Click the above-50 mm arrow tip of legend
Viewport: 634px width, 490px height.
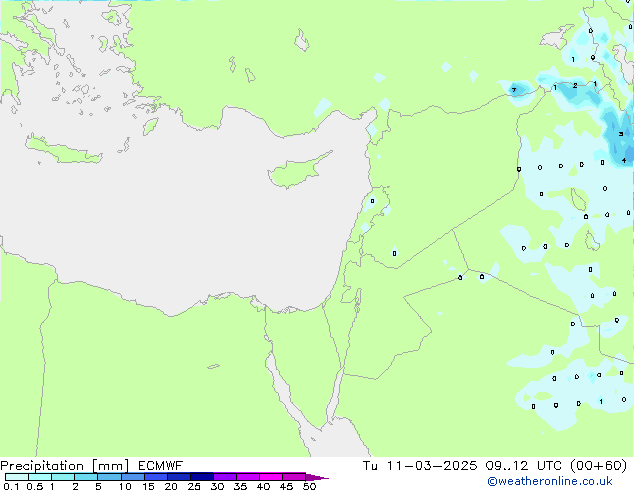(x=317, y=477)
